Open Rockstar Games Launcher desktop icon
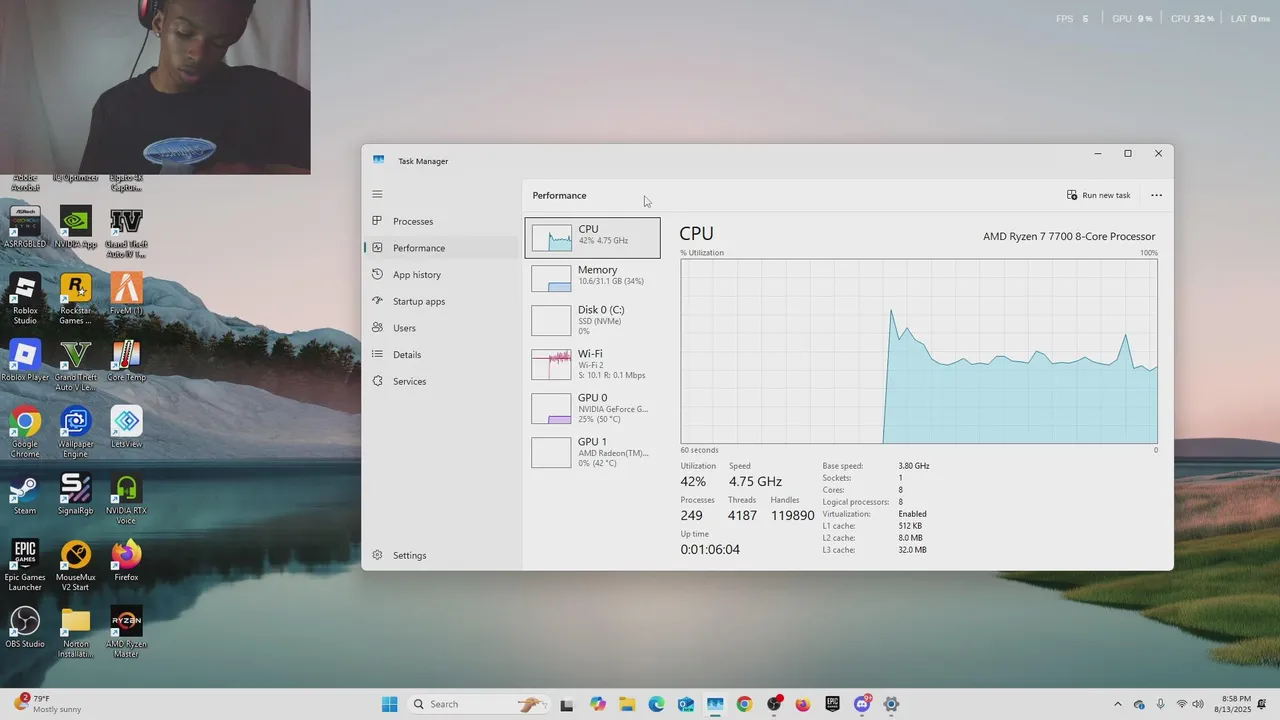This screenshot has height=720, width=1280. 76,299
